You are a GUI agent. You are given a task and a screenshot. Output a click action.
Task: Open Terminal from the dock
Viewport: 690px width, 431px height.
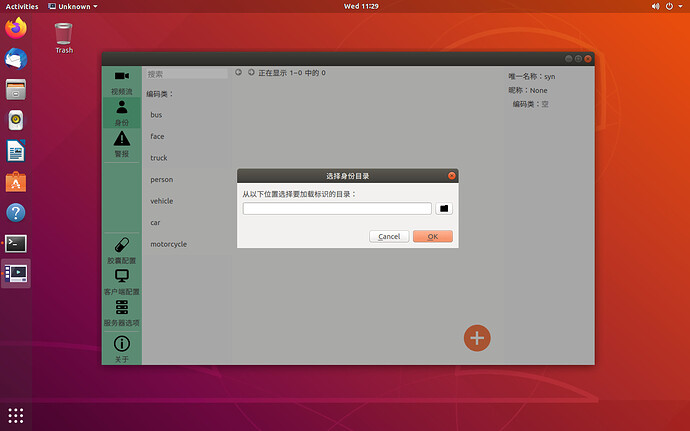(x=16, y=243)
